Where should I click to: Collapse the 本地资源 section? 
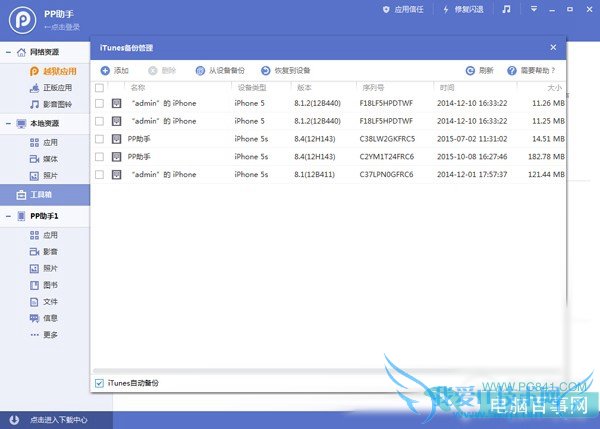click(x=8, y=124)
